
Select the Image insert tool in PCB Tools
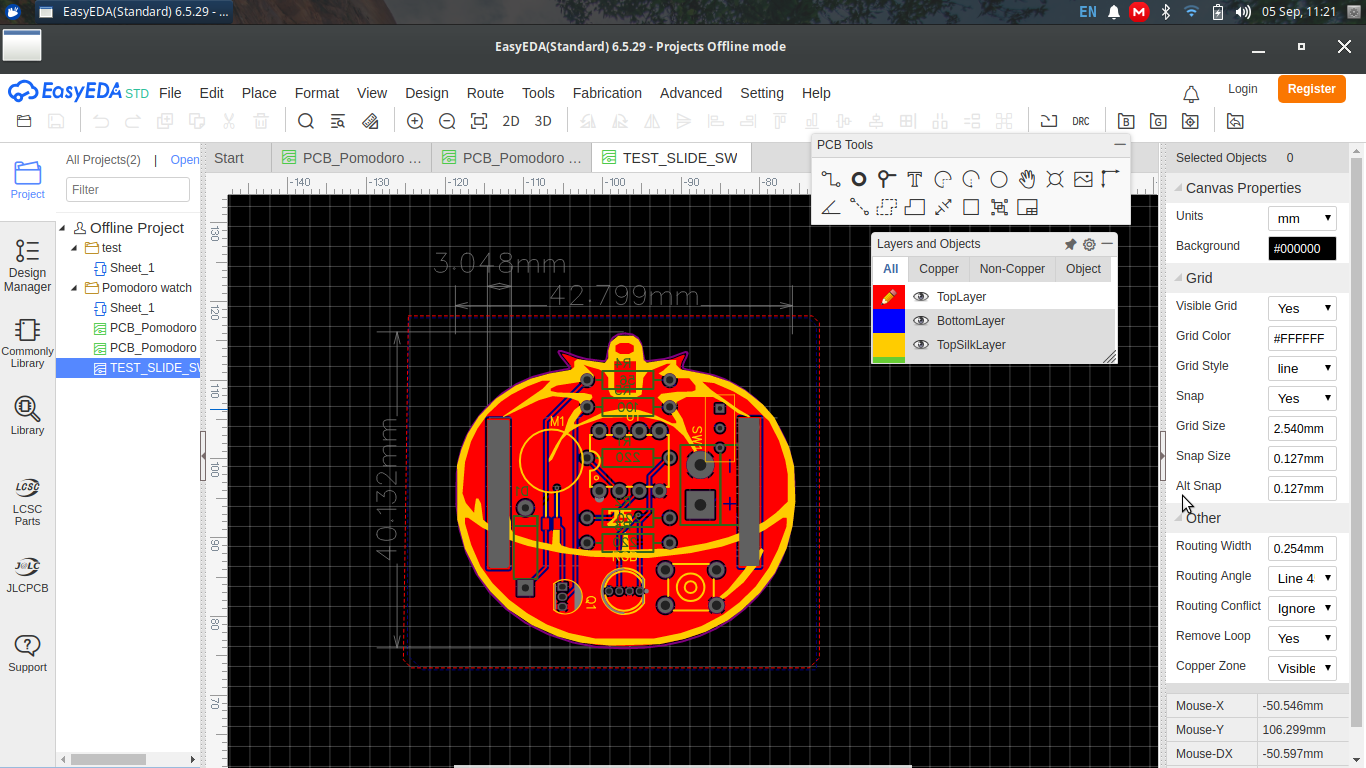pyautogui.click(x=1083, y=179)
